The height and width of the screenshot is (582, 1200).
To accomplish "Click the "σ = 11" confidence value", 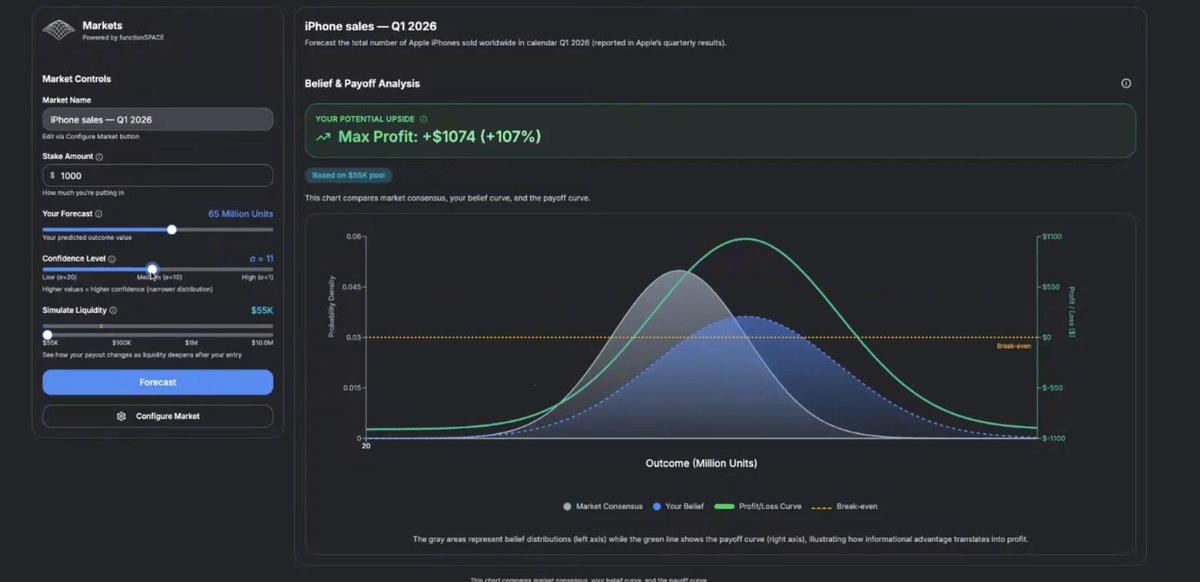I will 261,258.
